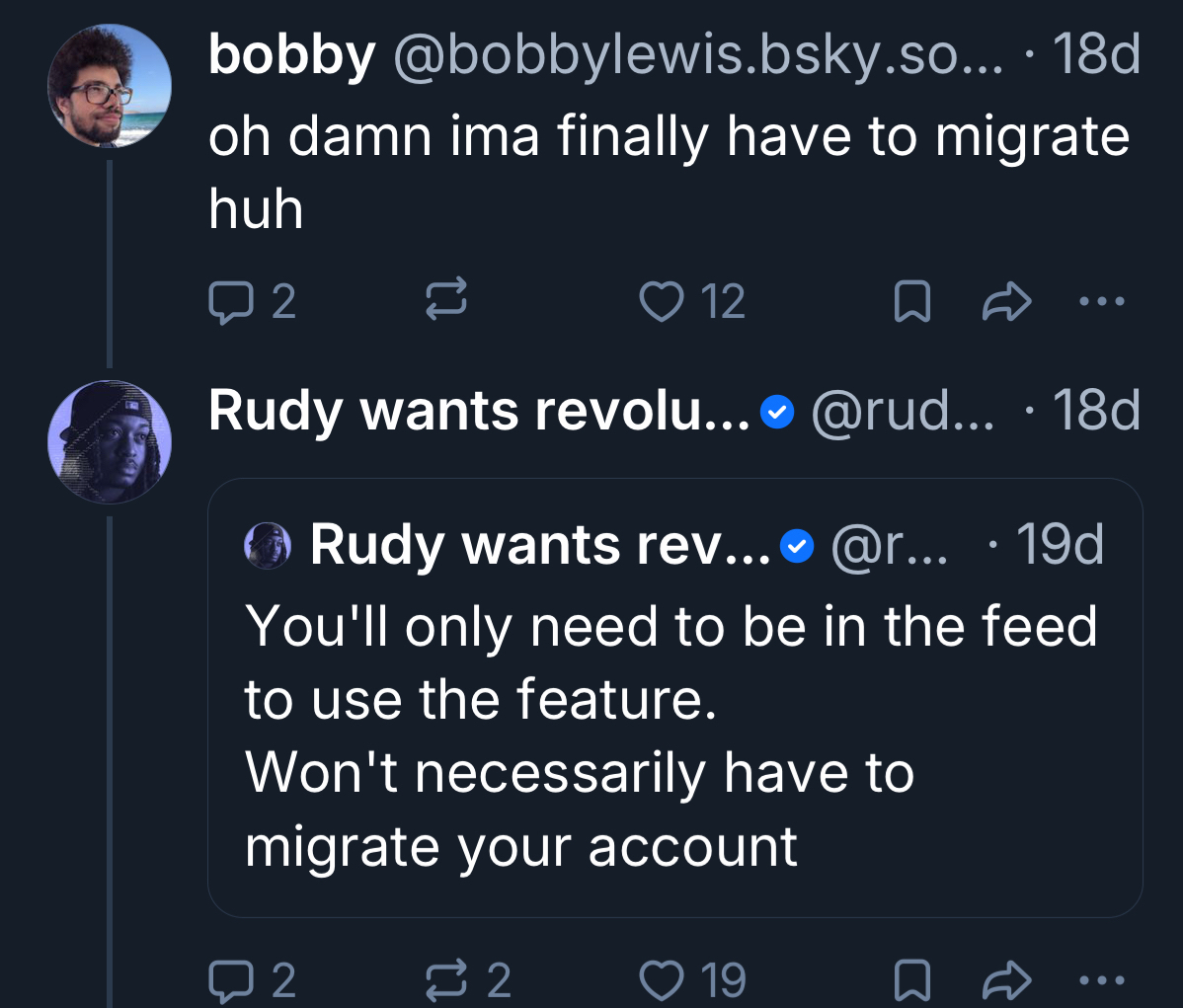Open Rudy's large profile avatar
The image size is (1183, 1008).
pos(110,441)
